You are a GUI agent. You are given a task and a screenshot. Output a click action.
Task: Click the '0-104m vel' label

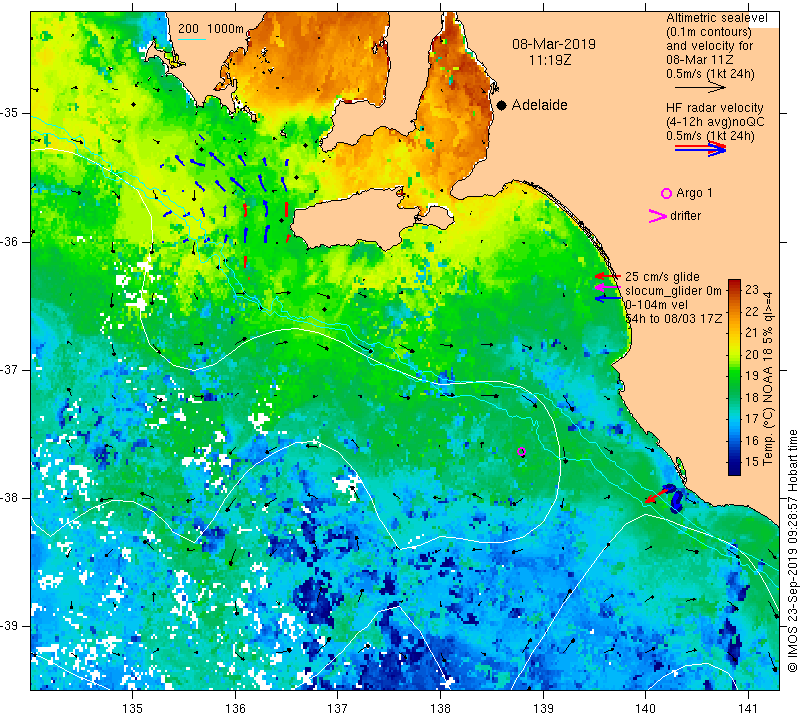point(657,305)
